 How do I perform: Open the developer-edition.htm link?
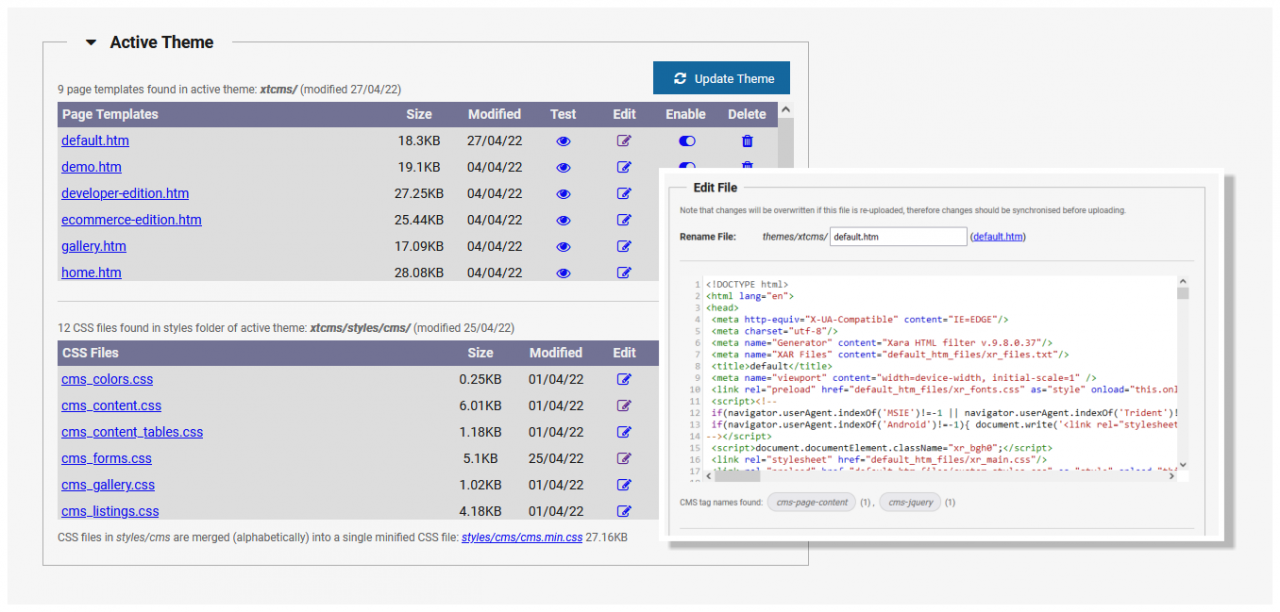[x=125, y=194]
